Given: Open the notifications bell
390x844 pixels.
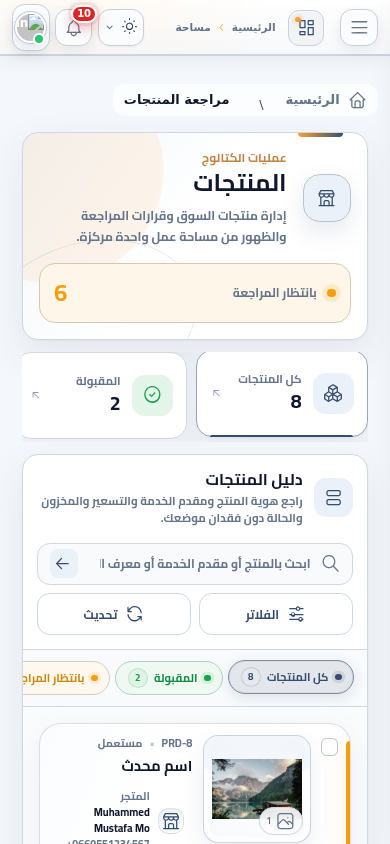Looking at the screenshot, I should pyautogui.click(x=74, y=27).
